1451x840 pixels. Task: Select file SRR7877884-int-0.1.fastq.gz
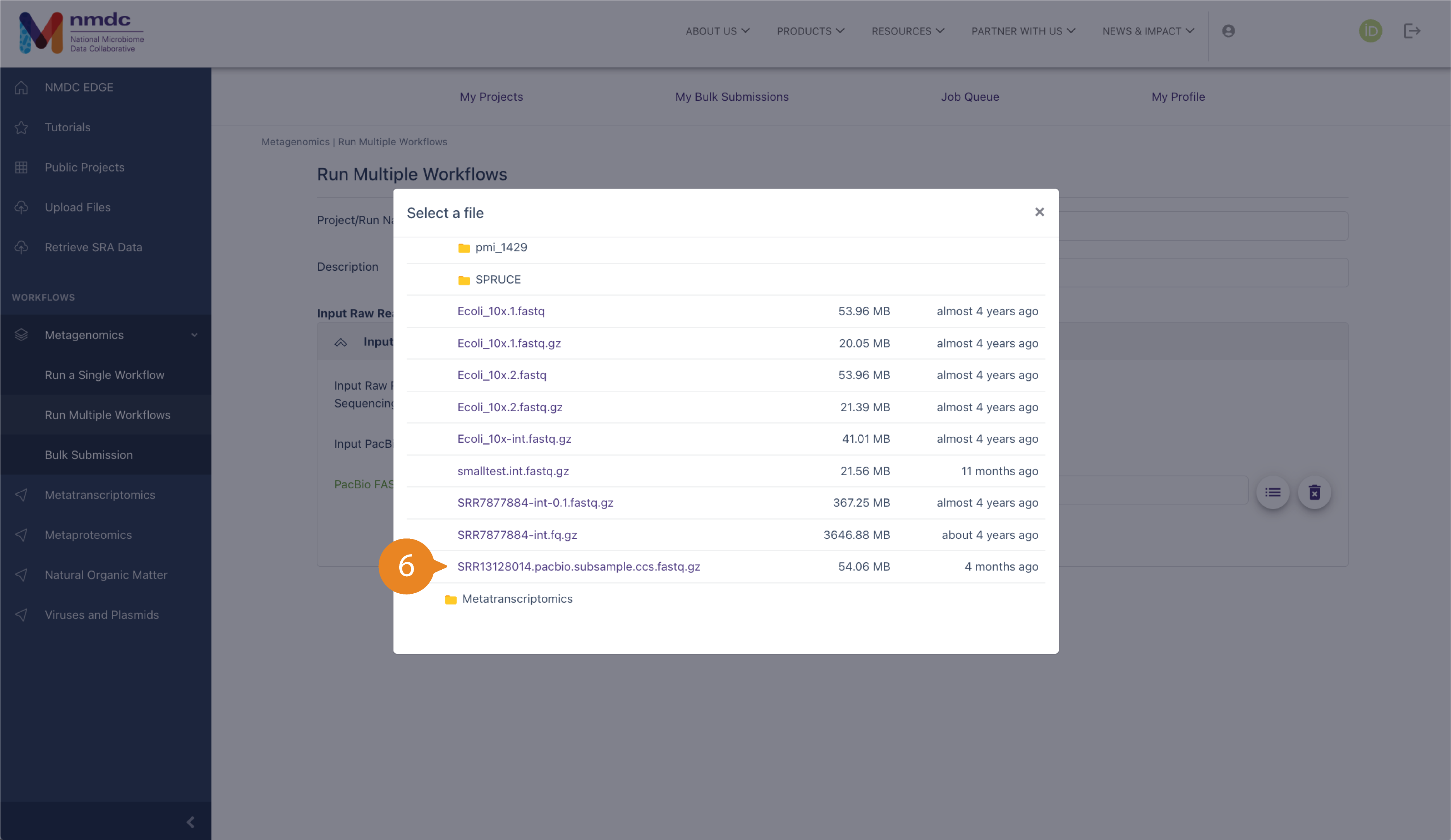coord(535,503)
